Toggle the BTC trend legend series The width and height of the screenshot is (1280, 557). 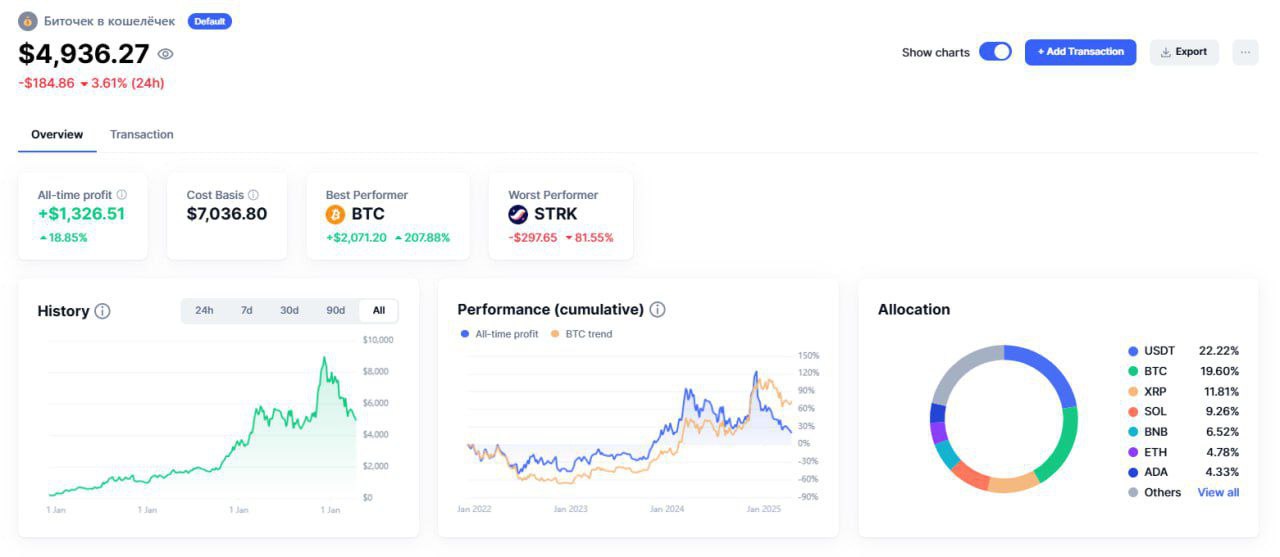point(581,334)
